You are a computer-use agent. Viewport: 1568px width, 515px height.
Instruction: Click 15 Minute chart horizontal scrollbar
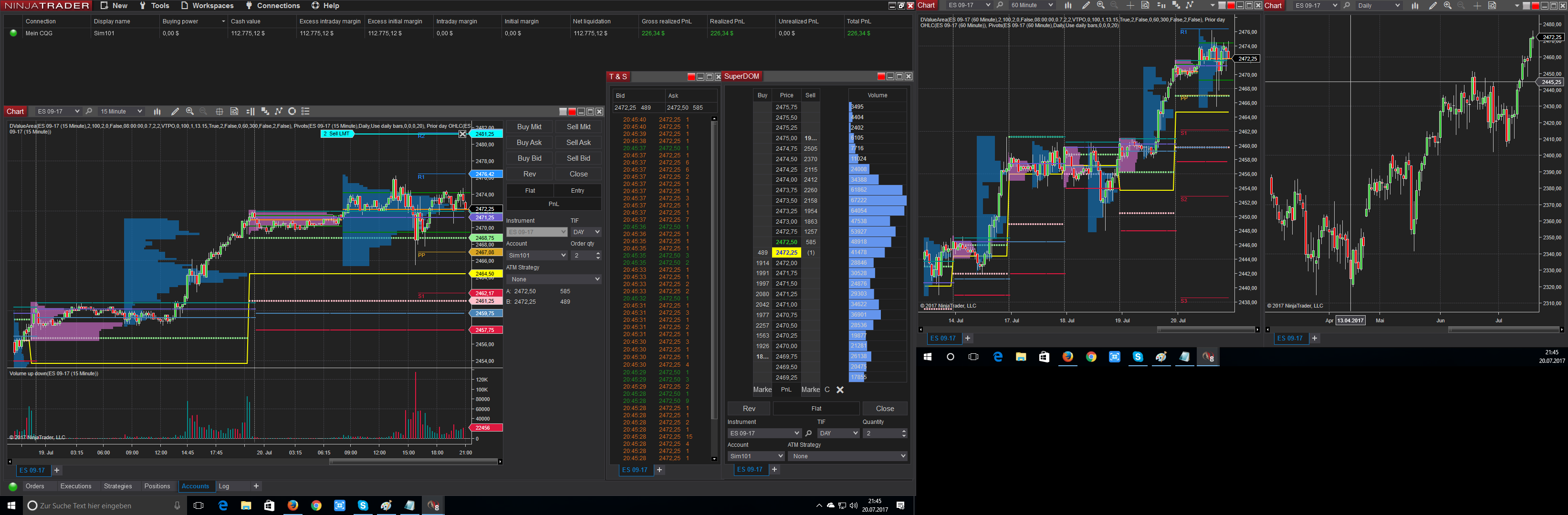413,462
